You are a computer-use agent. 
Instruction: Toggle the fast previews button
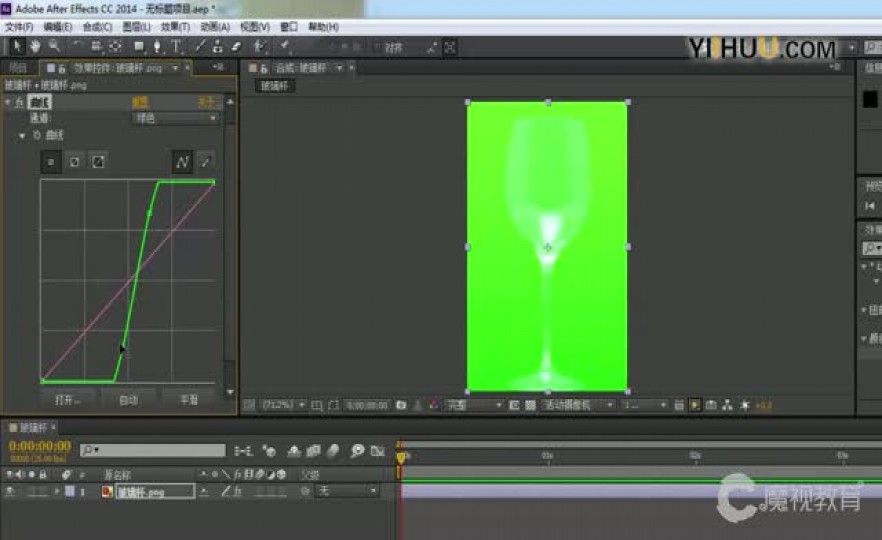point(695,405)
